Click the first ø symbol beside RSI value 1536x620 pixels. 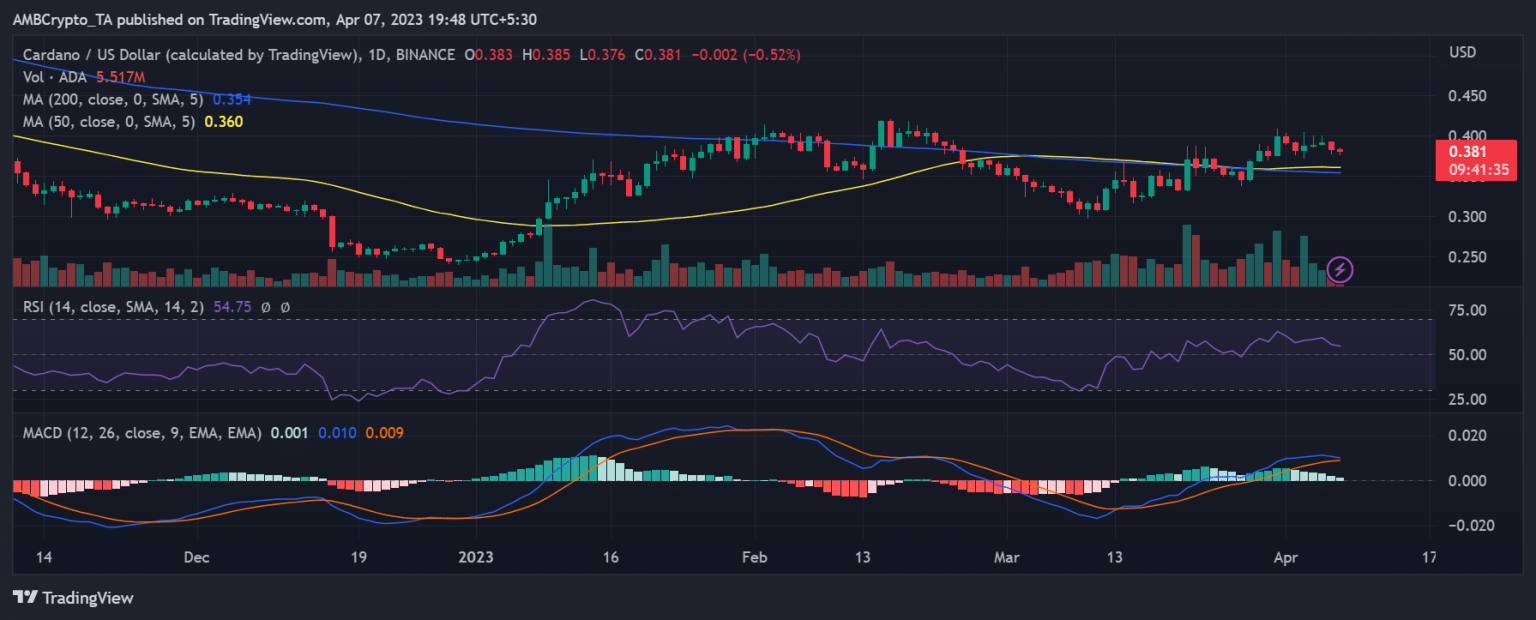point(265,308)
